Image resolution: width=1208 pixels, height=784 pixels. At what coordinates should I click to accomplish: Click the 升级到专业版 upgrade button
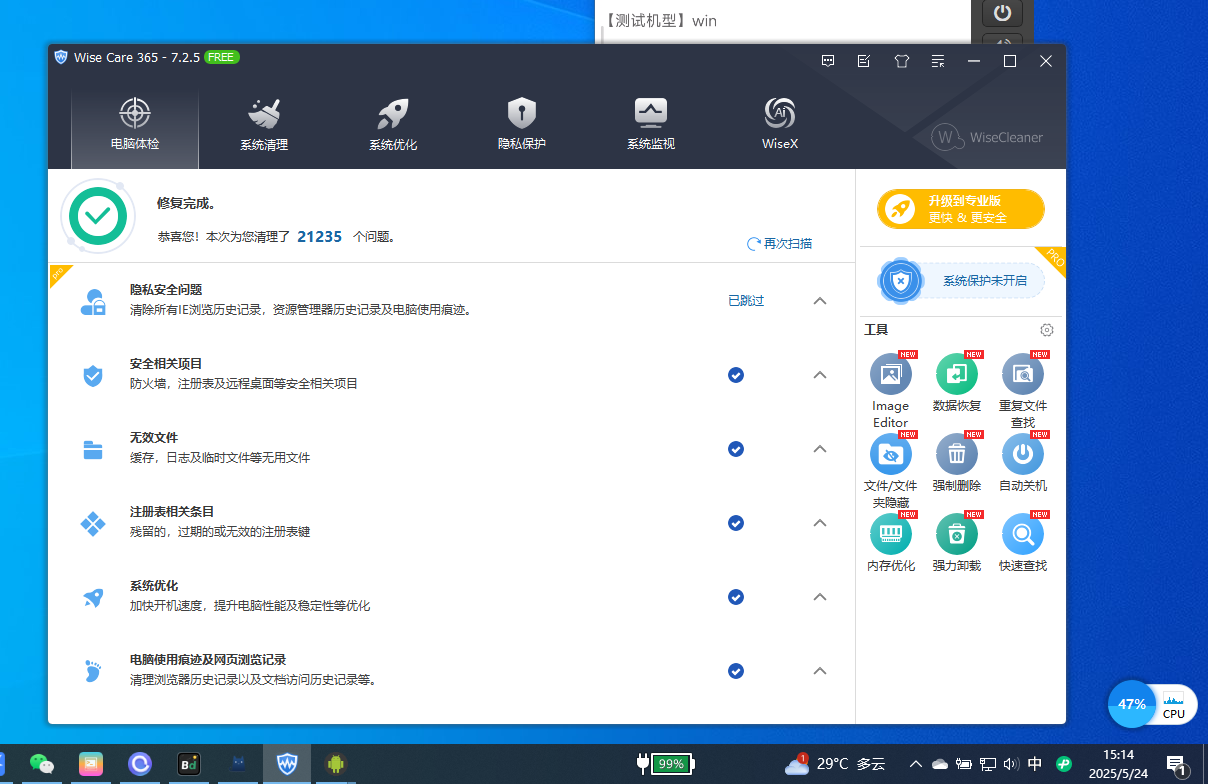(x=961, y=209)
